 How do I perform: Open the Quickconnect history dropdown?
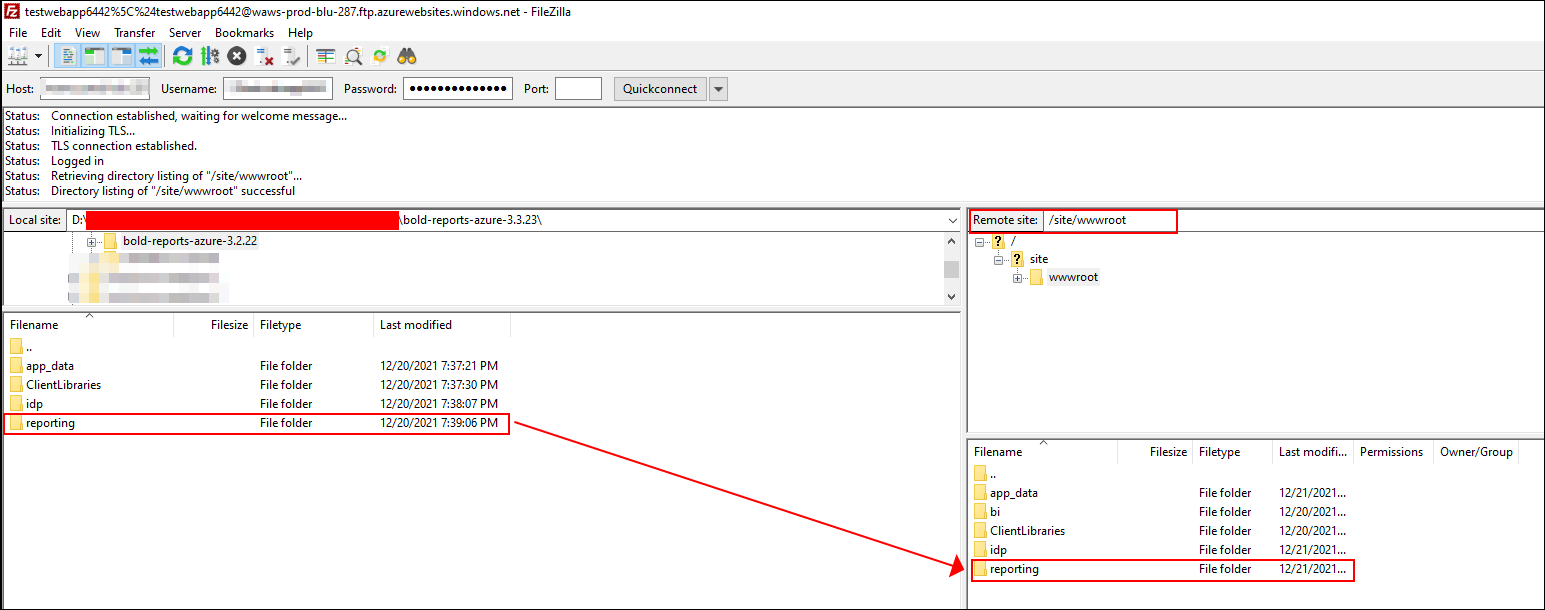coord(718,89)
